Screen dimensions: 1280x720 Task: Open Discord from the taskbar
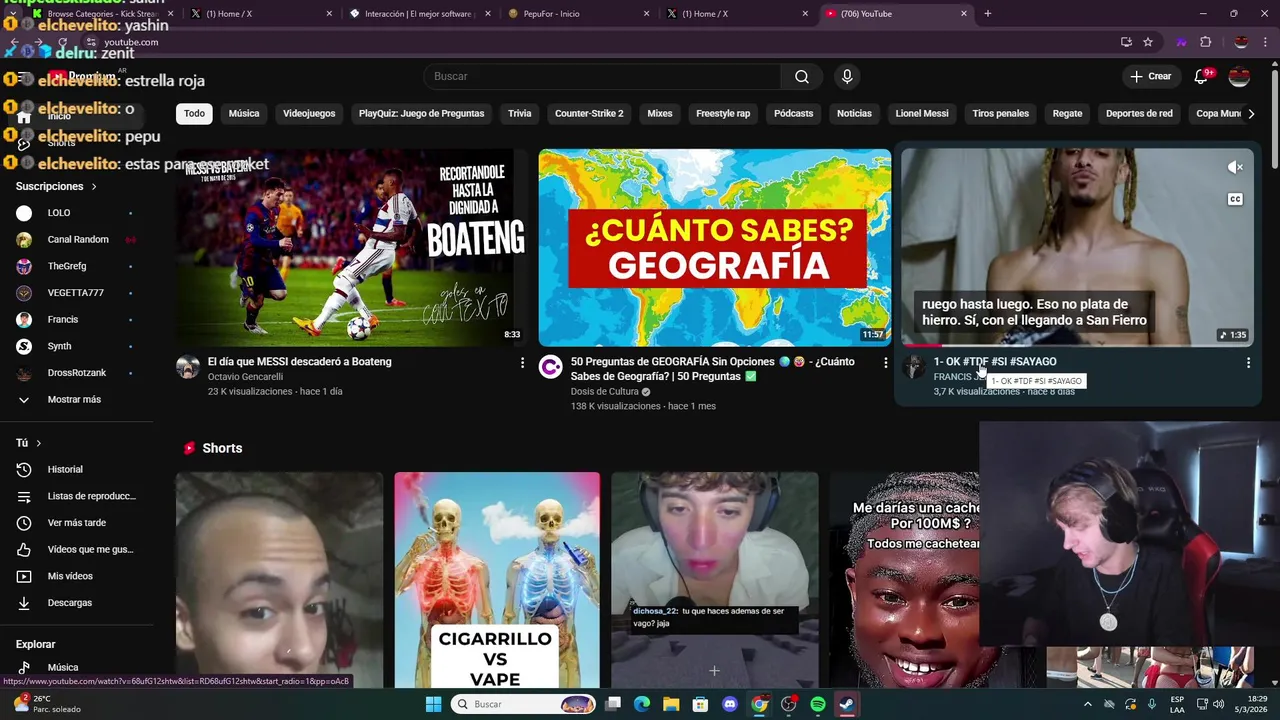729,704
